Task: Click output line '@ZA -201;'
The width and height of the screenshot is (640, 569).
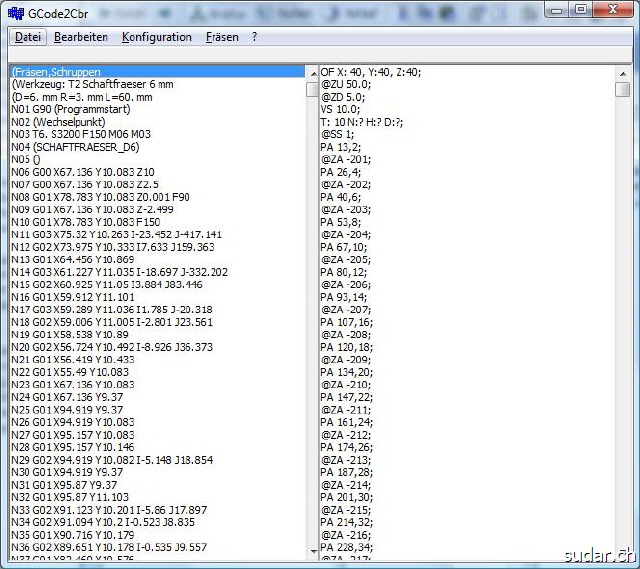Action: pyautogui.click(x=346, y=160)
